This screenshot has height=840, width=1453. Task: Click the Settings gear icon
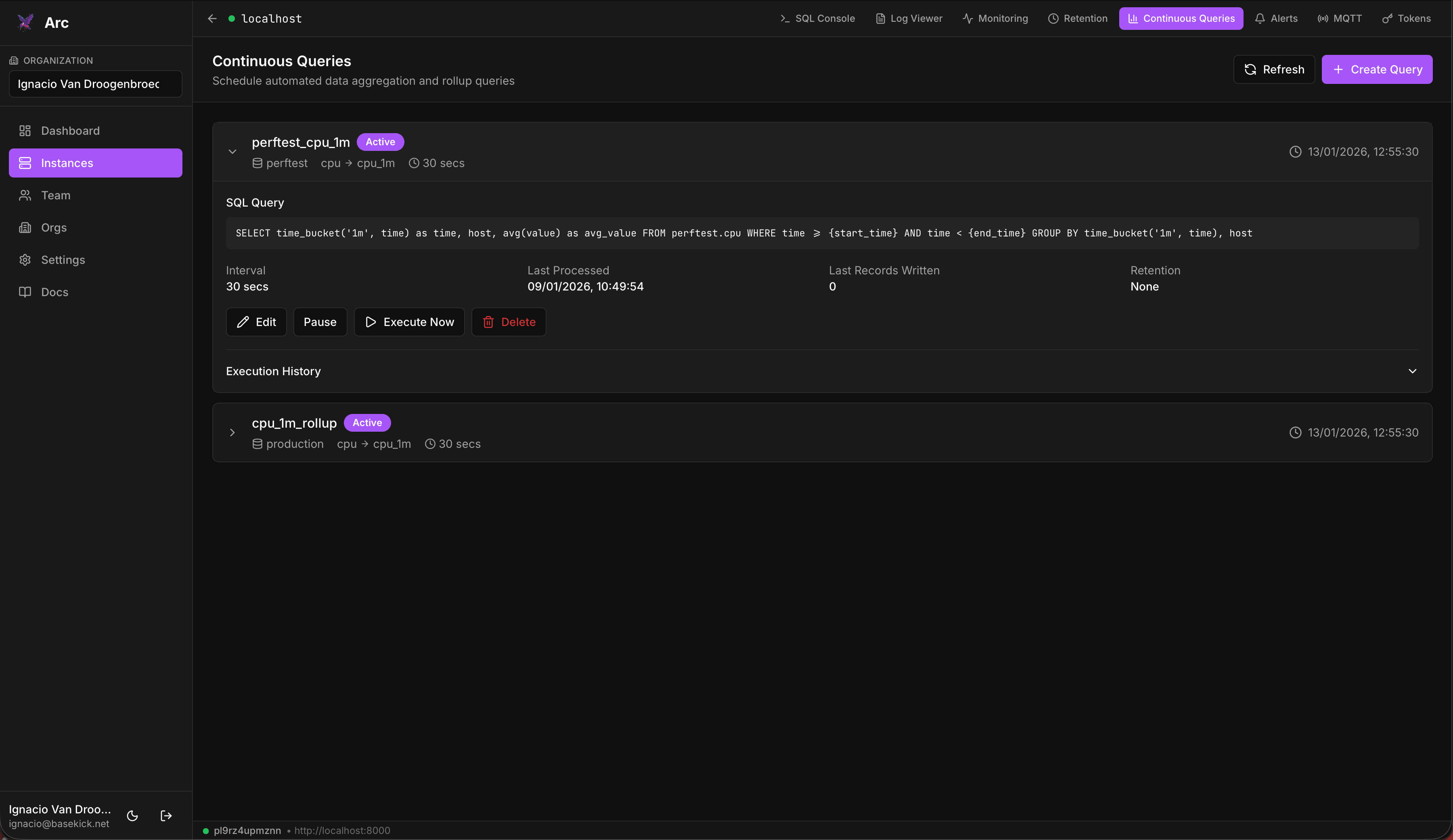pyautogui.click(x=25, y=260)
